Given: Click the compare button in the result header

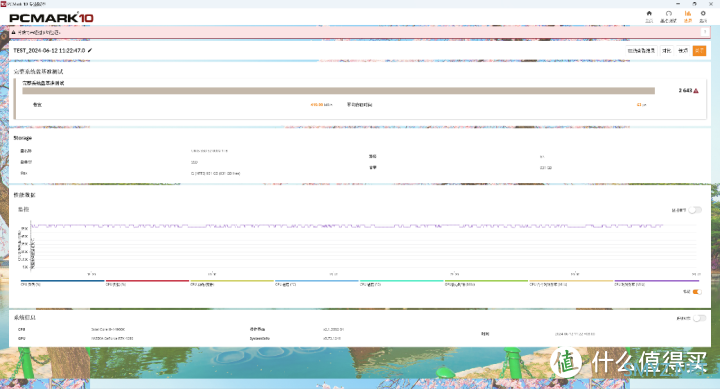Looking at the screenshot, I should coord(667,51).
